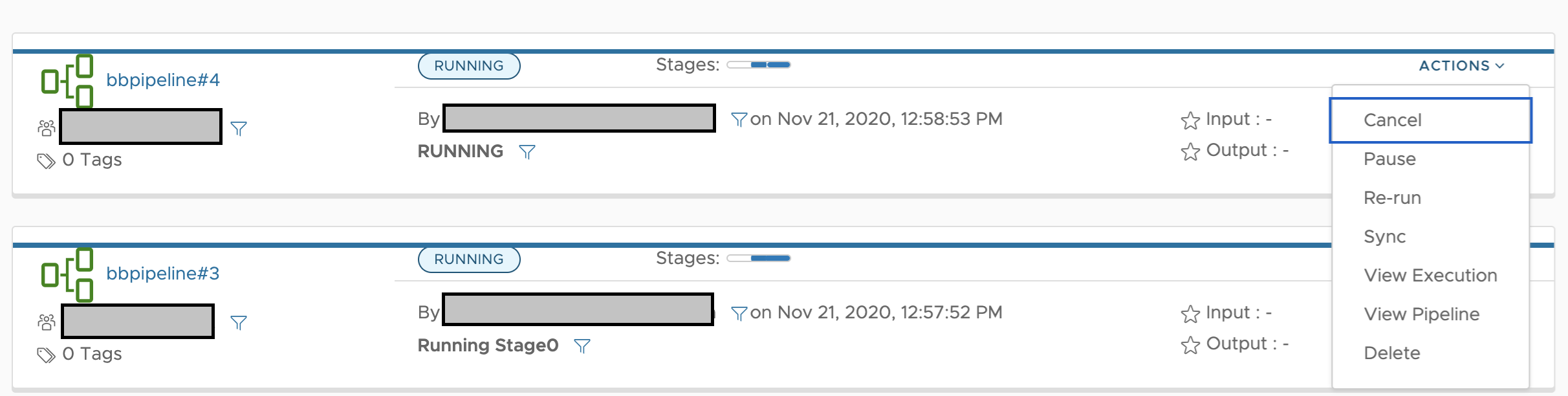Click filter icon beside bbpipeline#3 executor name
The height and width of the screenshot is (396, 1568).
coord(739,313)
